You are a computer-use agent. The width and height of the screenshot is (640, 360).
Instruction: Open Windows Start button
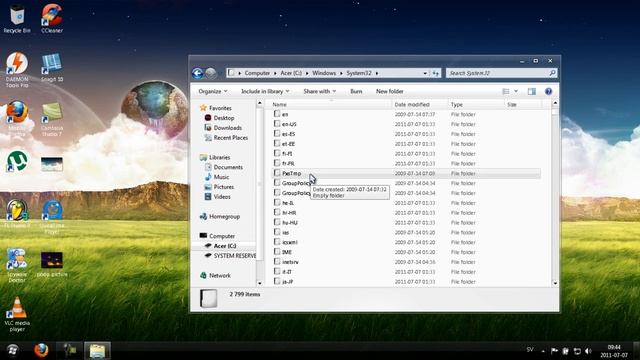[13, 350]
